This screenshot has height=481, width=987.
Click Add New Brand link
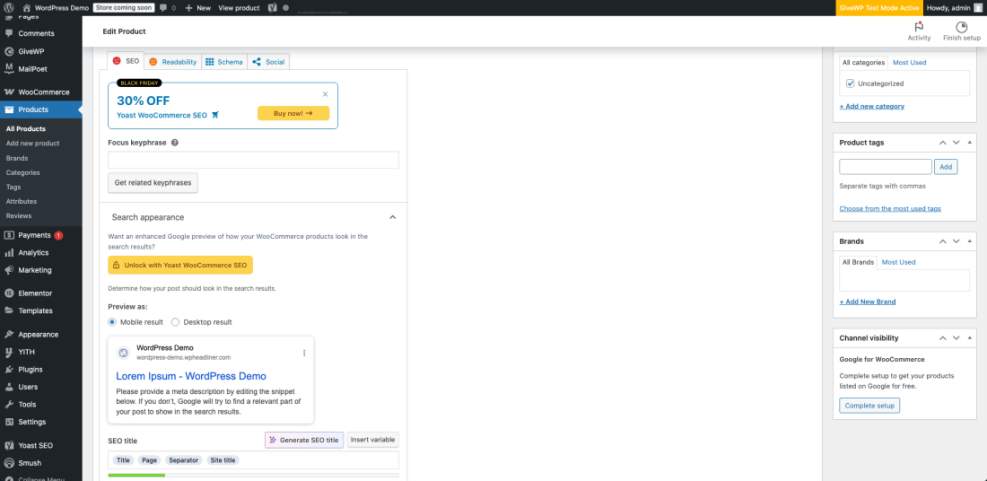pos(867,302)
